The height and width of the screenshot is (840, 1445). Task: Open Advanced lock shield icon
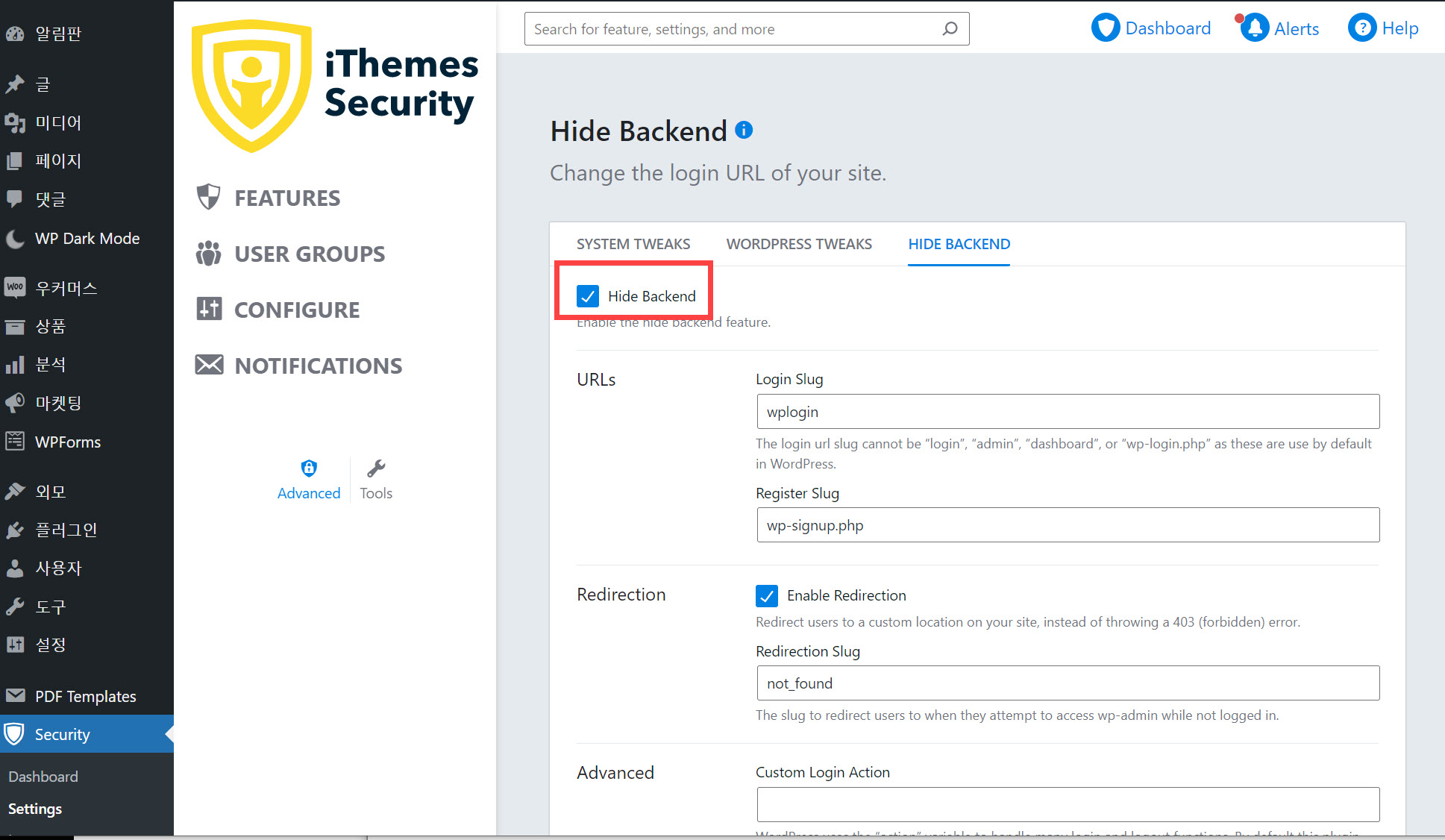309,468
